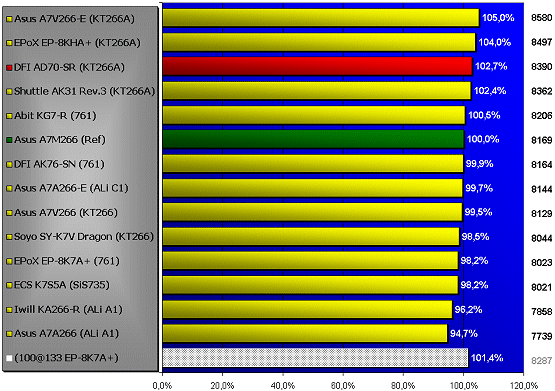The image size is (555, 391).
Task: Click the 100,0% data label
Action: [x=483, y=139]
